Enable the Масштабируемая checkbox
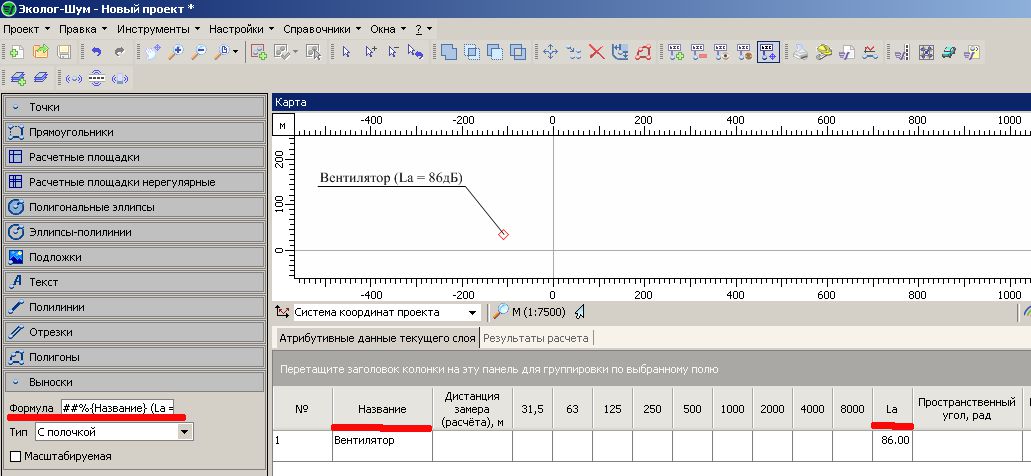Viewport: 1031px width, 476px height. coord(16,456)
